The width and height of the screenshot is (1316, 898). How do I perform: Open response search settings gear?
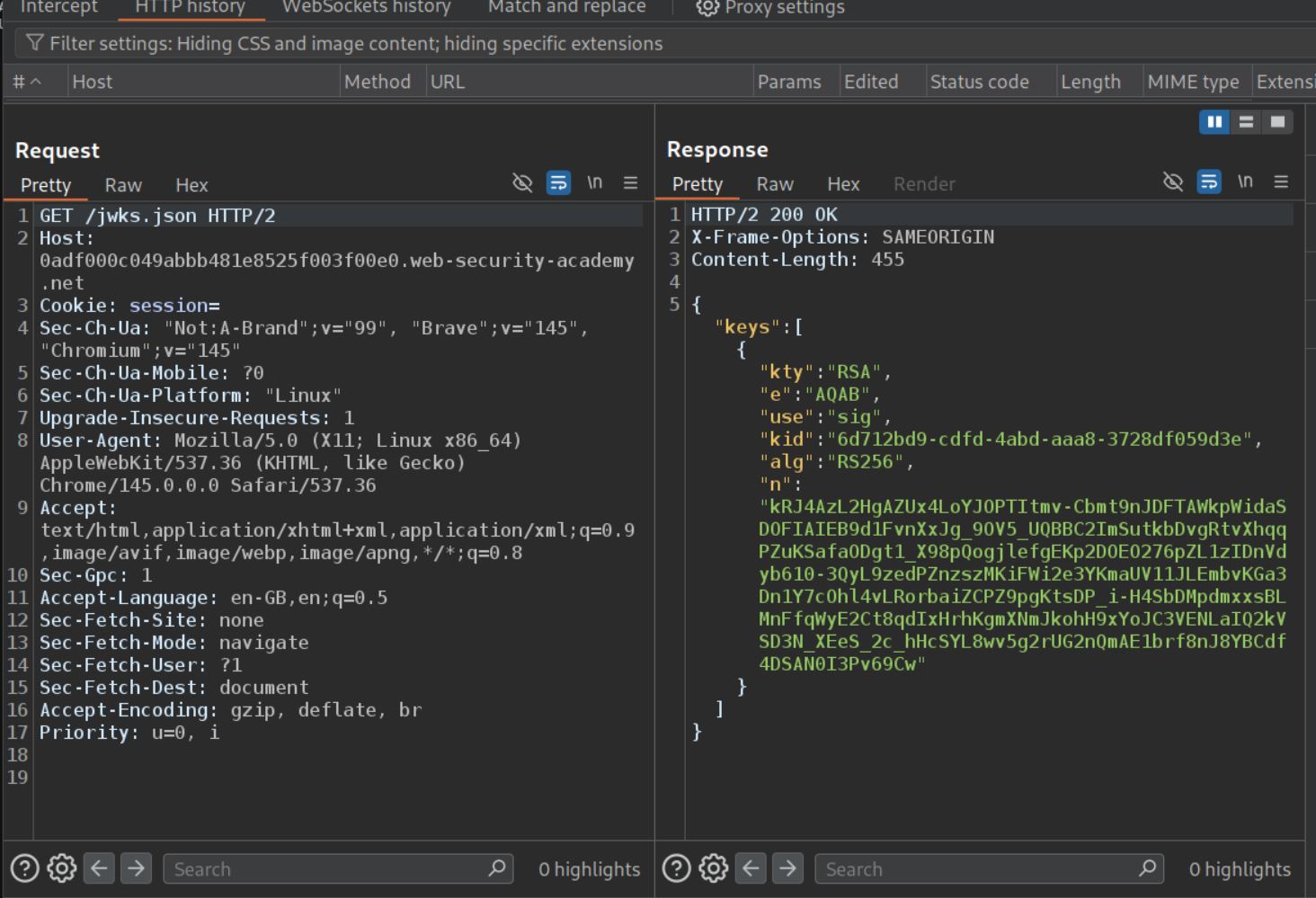click(714, 868)
